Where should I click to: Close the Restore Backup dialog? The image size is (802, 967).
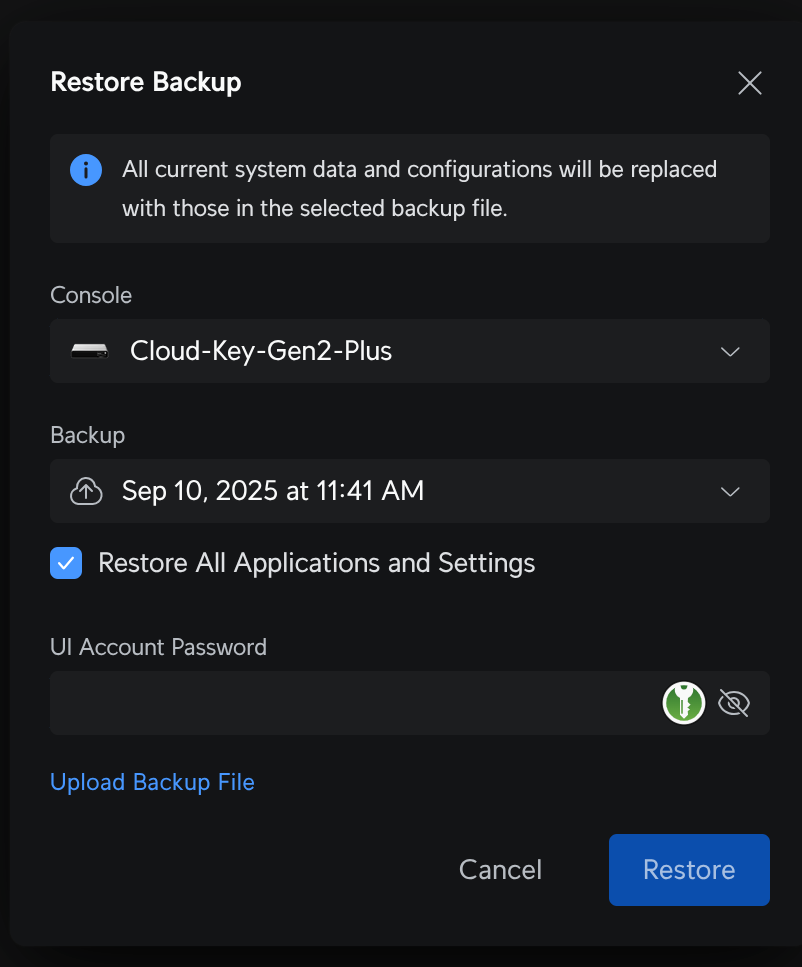[749, 83]
